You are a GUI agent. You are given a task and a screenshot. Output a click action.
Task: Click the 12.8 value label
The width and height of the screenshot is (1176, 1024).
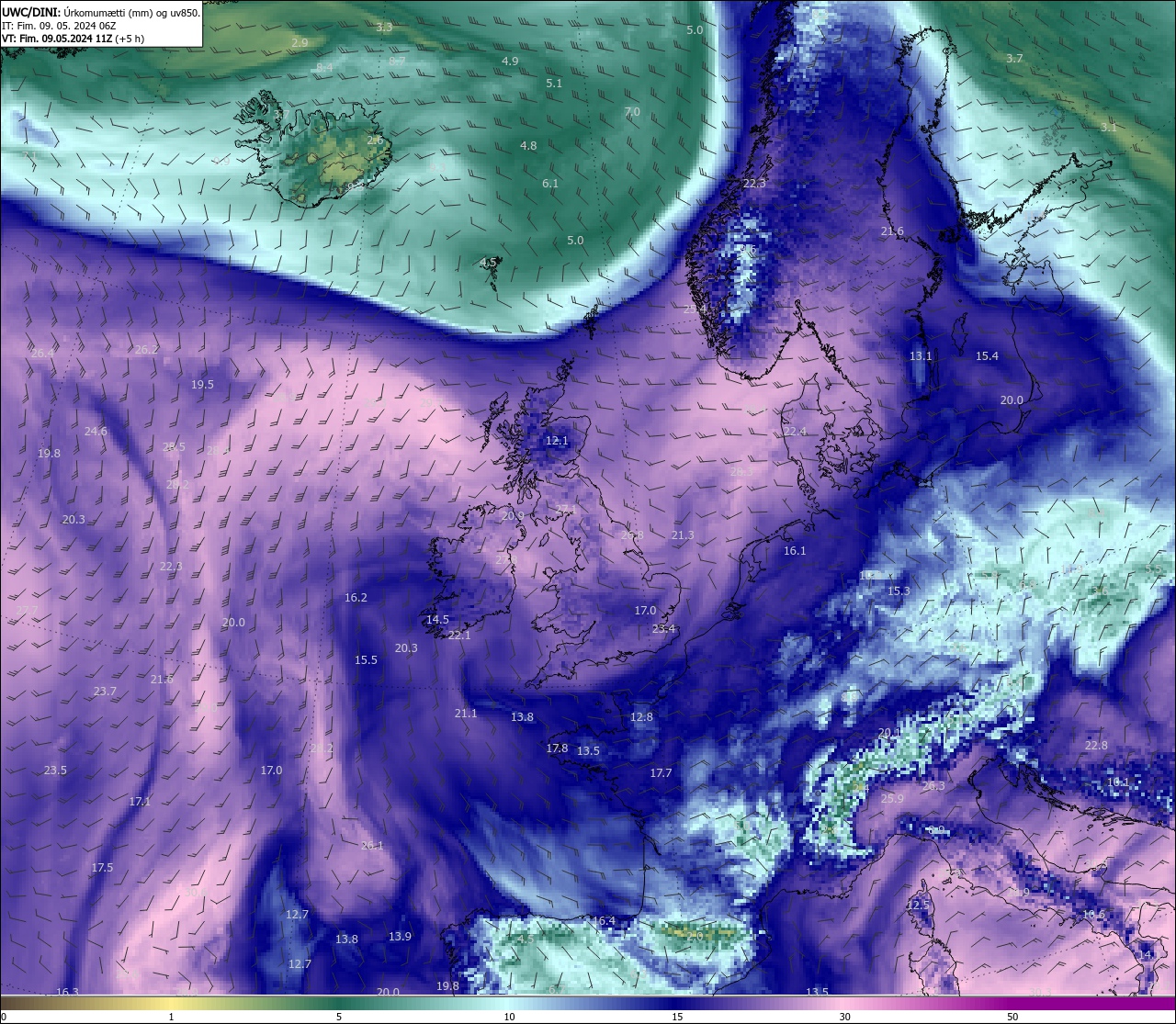click(641, 716)
